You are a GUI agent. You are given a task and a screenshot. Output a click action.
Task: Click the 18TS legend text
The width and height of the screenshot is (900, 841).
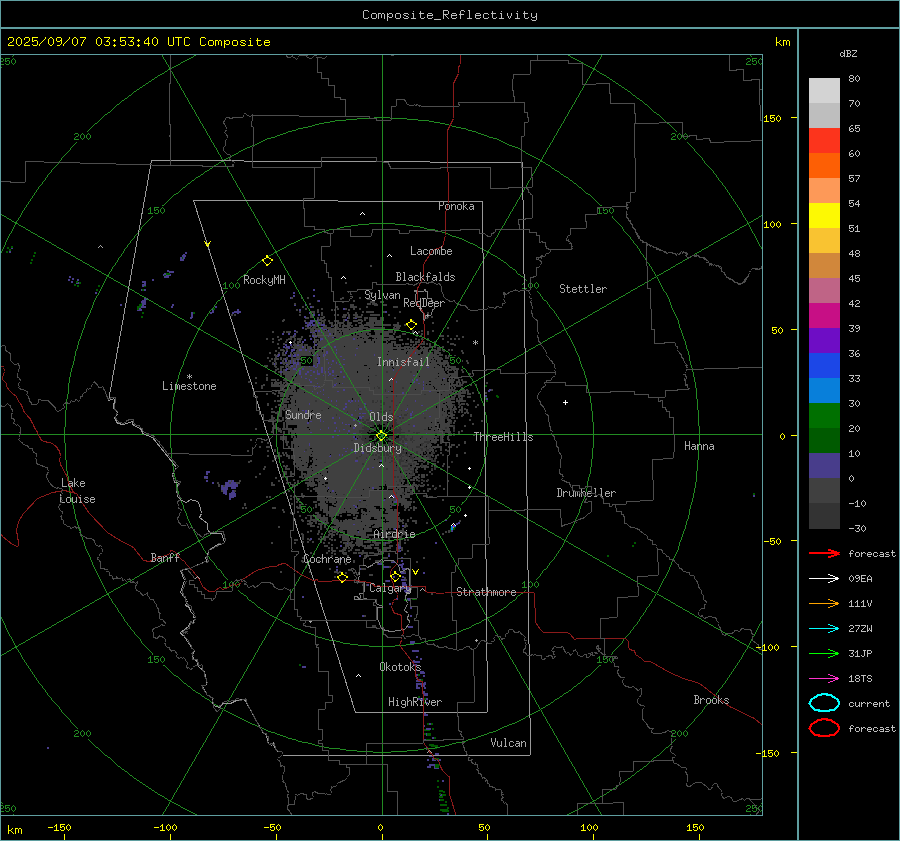(x=860, y=679)
